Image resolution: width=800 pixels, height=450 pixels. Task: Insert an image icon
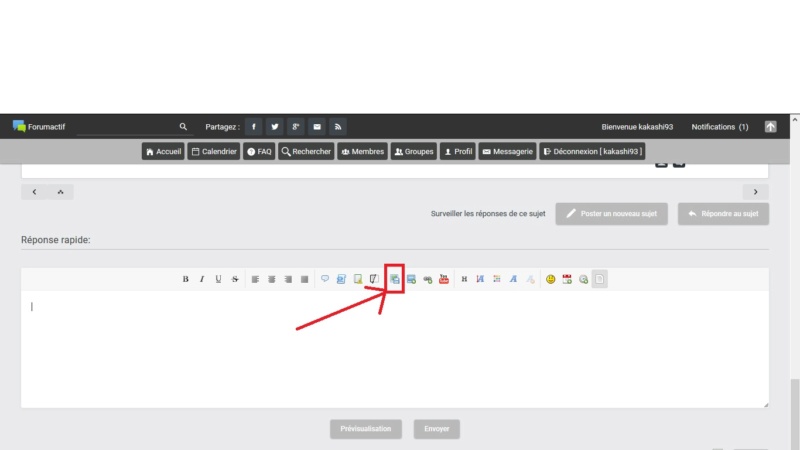(x=411, y=279)
